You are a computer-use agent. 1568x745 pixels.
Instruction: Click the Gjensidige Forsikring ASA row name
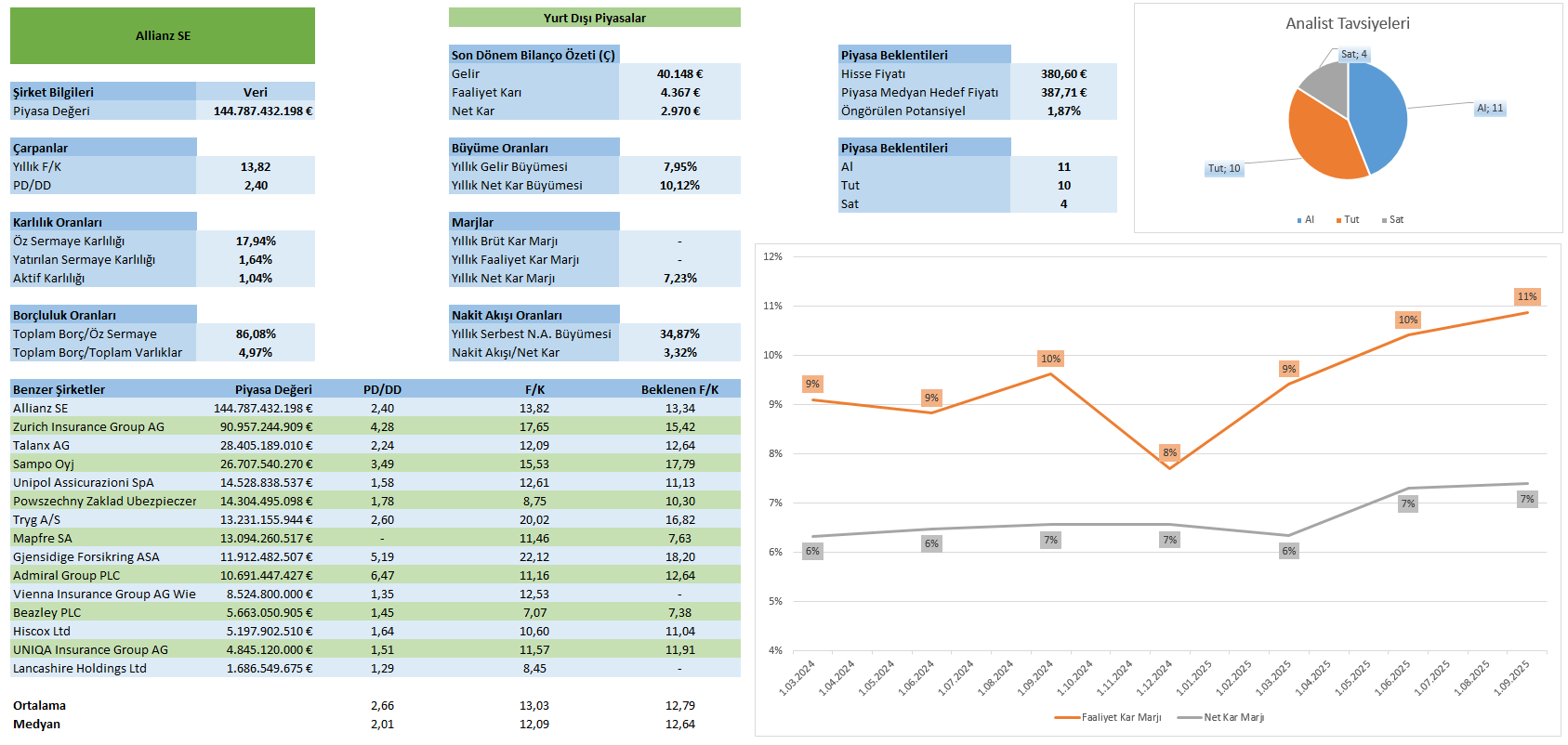tap(86, 556)
